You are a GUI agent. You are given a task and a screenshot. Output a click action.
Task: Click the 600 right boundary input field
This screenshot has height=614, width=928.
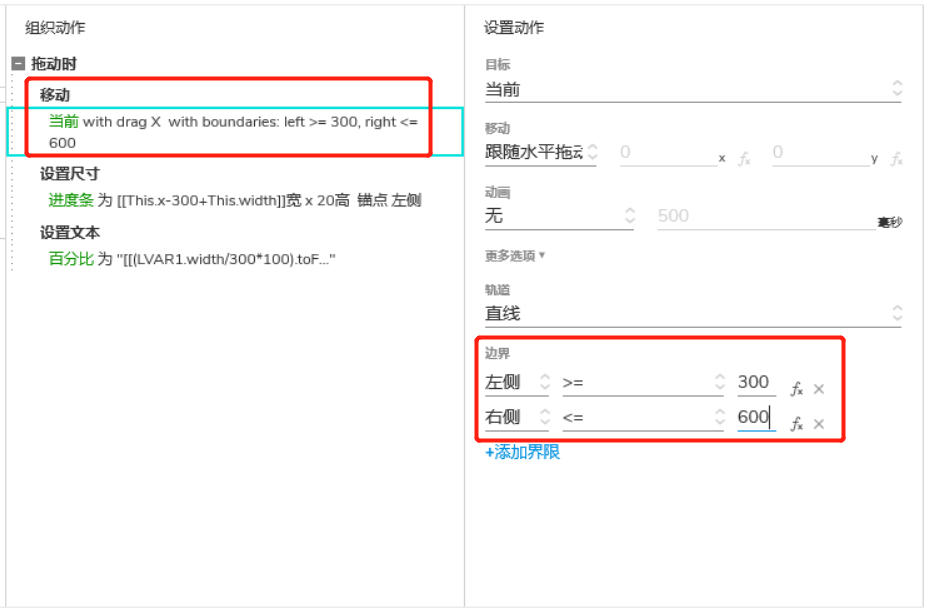pos(756,417)
